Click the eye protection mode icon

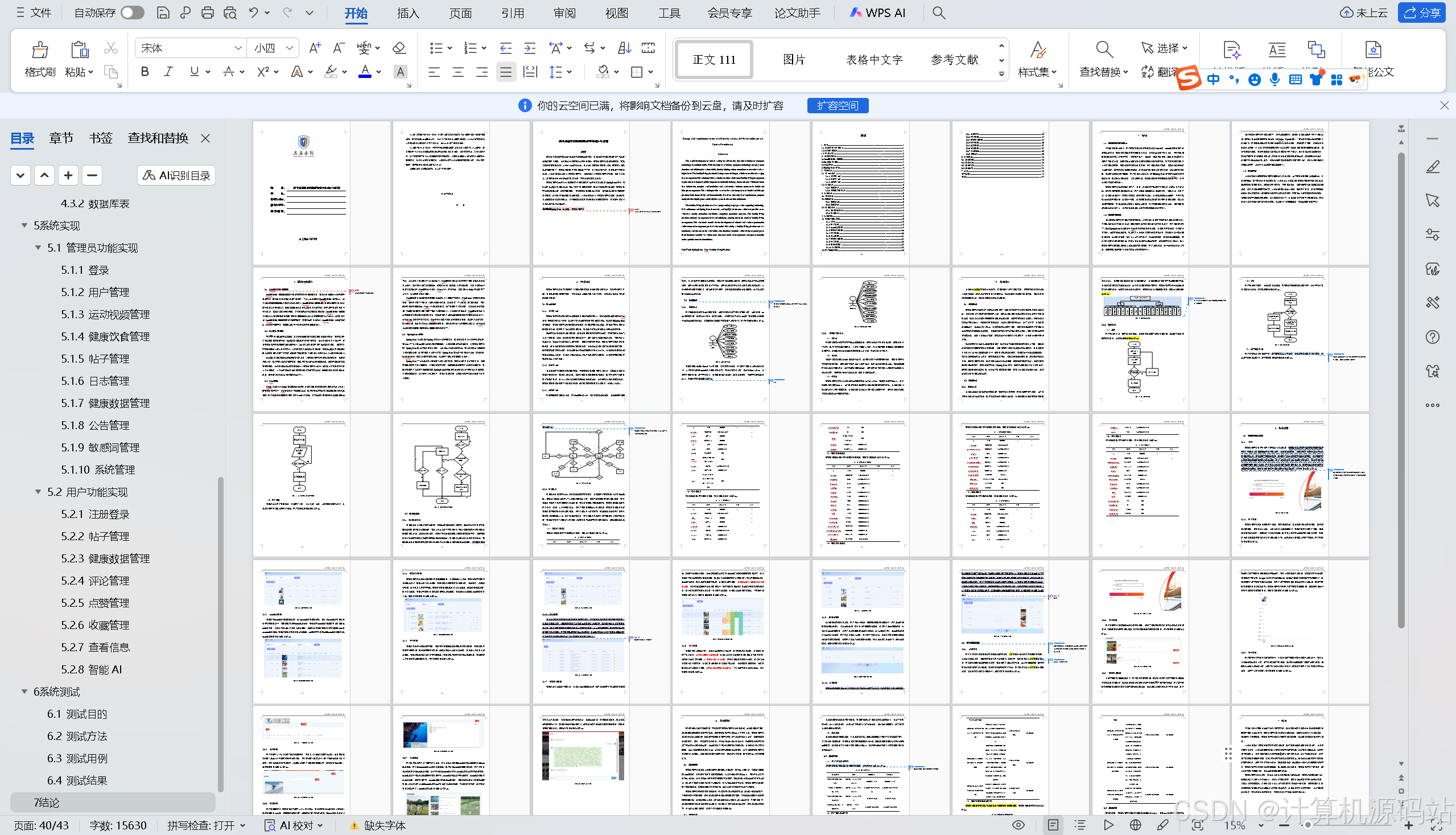point(1018,825)
